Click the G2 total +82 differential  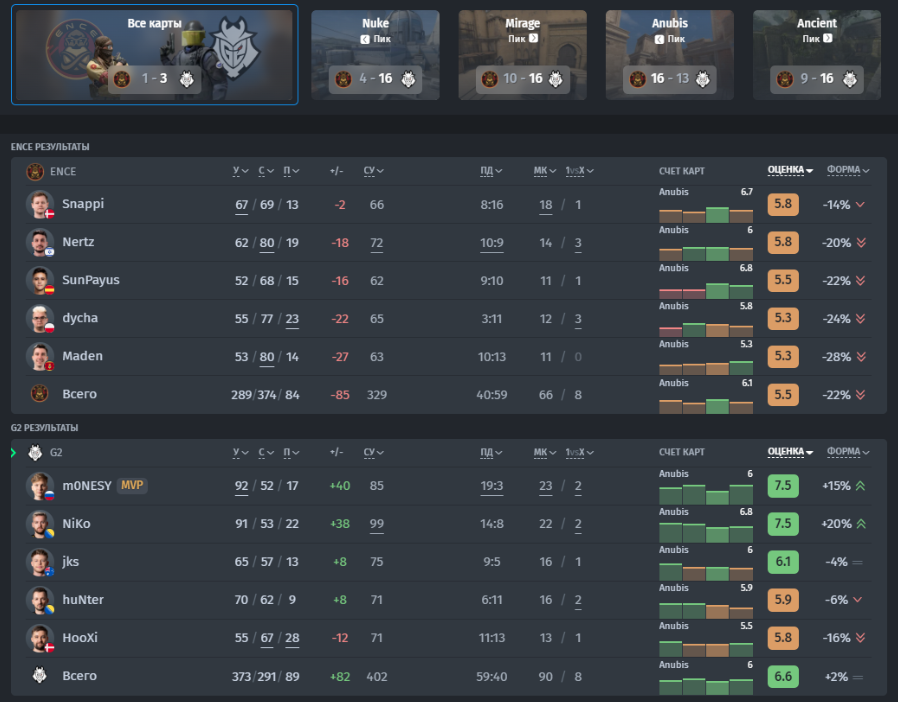340,677
